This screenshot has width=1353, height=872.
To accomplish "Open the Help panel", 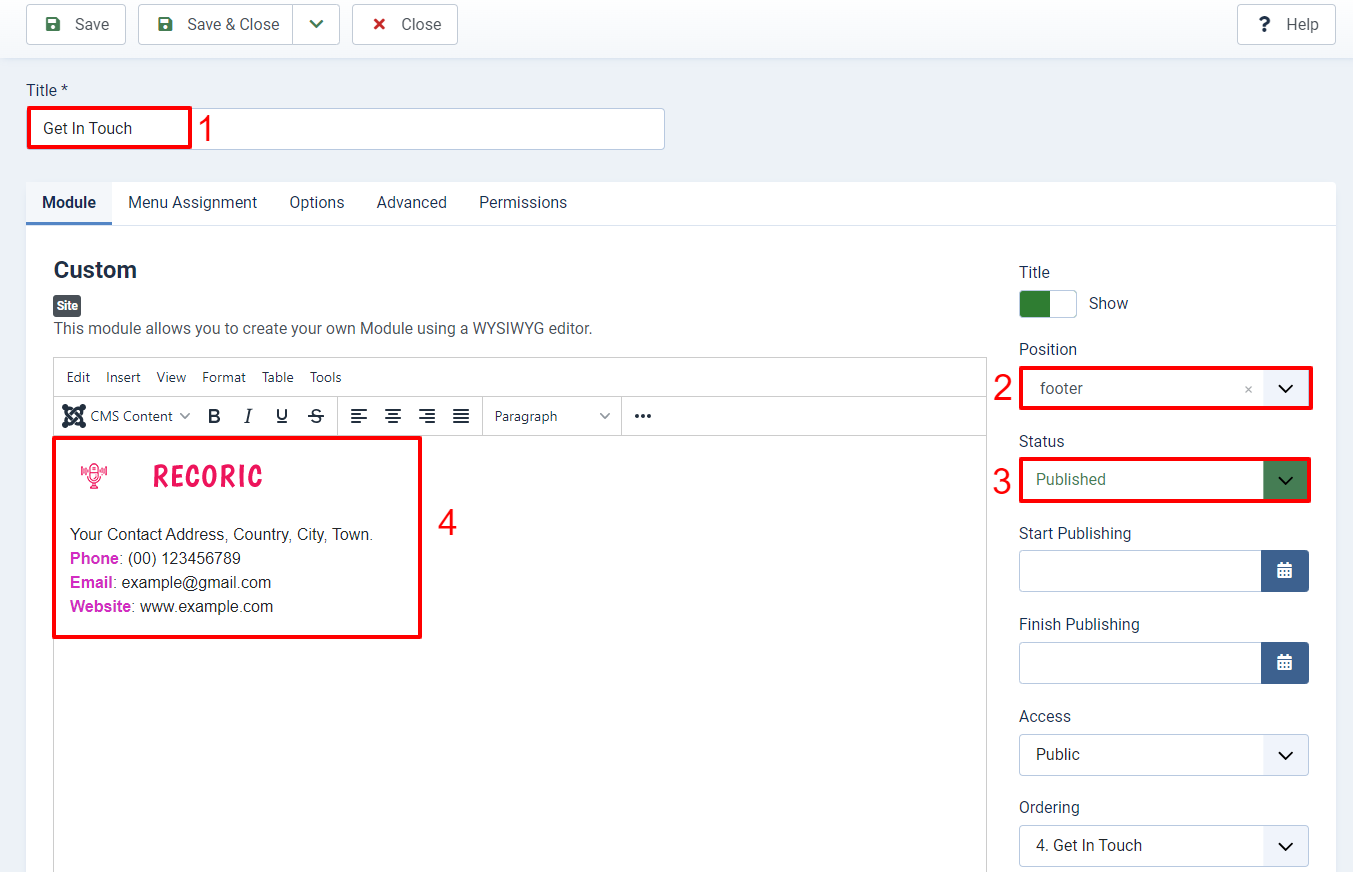I will click(1286, 24).
